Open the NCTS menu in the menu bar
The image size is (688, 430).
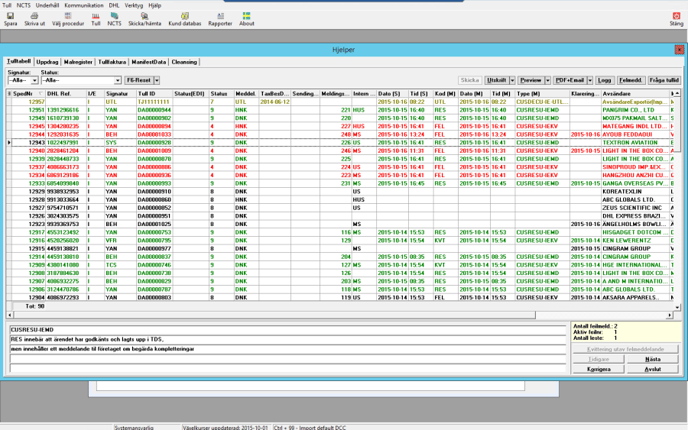pos(24,5)
